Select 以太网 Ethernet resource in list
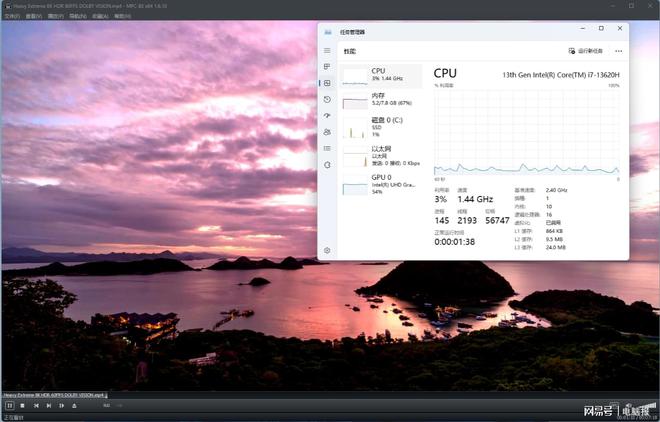660x422 pixels. pyautogui.click(x=381, y=156)
